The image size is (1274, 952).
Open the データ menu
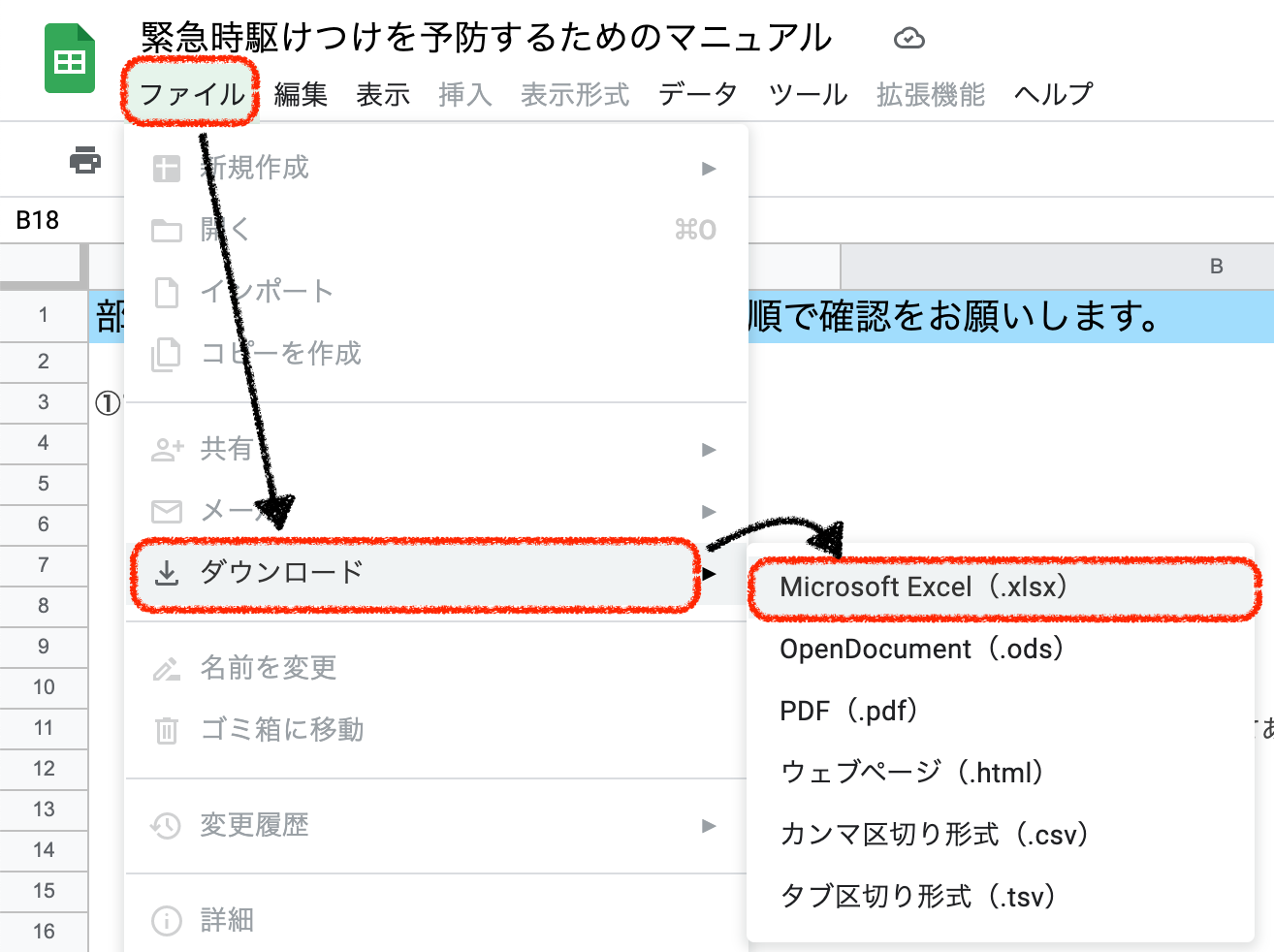point(697,94)
